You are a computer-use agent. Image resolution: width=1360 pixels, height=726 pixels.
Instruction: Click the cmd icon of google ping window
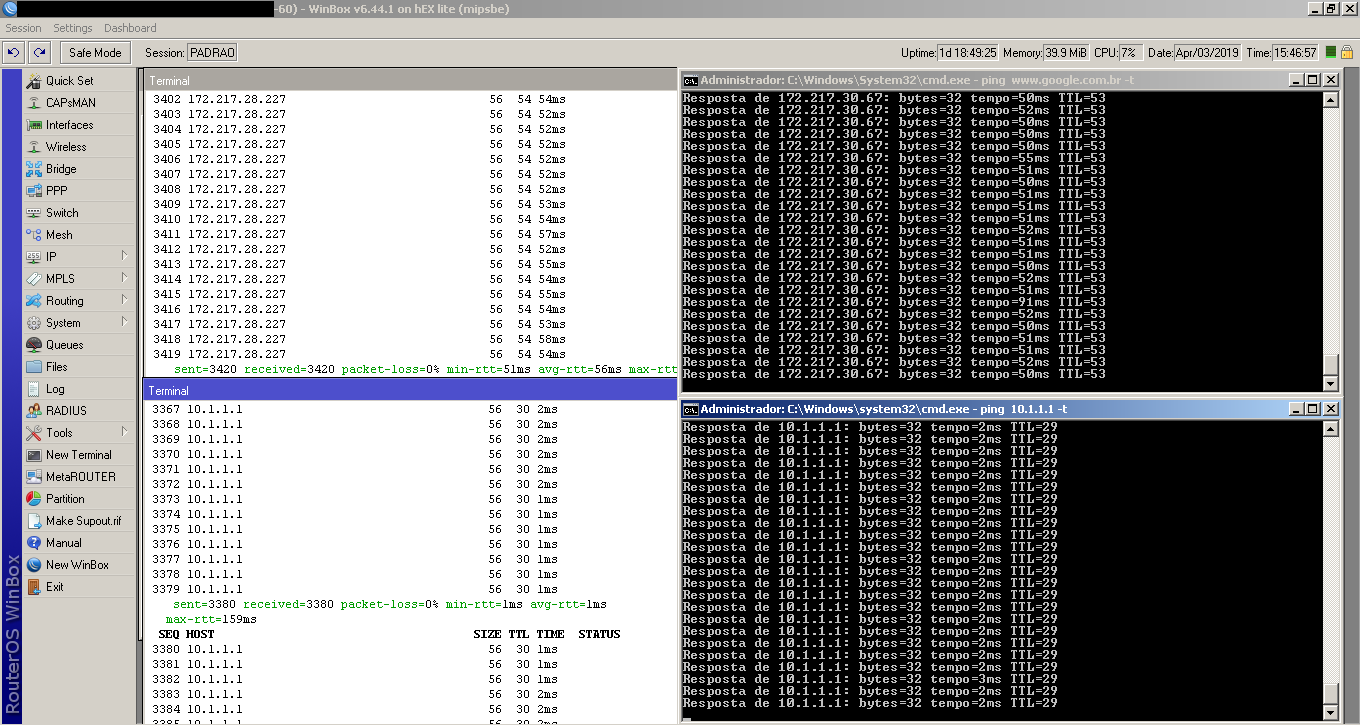690,80
